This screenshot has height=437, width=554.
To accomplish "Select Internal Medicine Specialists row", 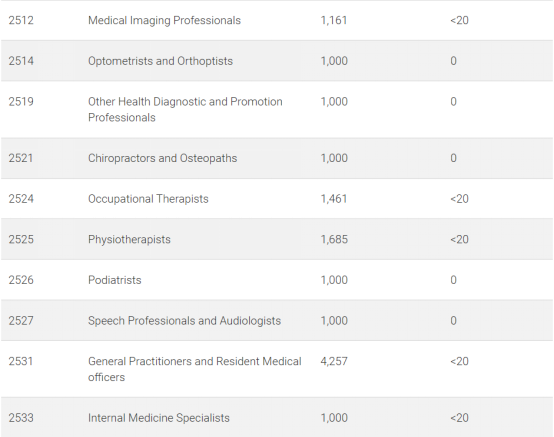I will pyautogui.click(x=277, y=418).
